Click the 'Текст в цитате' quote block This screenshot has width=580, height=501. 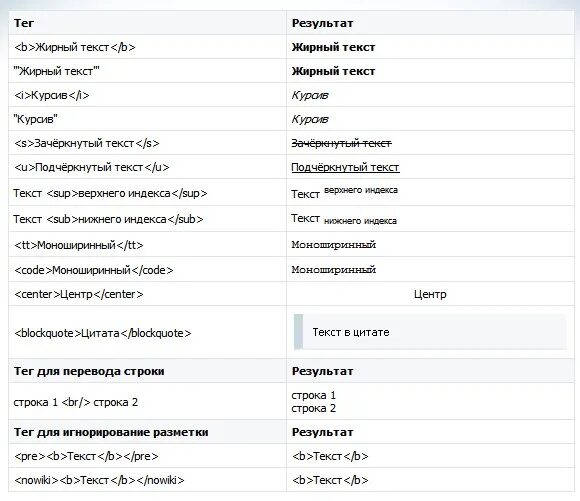[430, 332]
